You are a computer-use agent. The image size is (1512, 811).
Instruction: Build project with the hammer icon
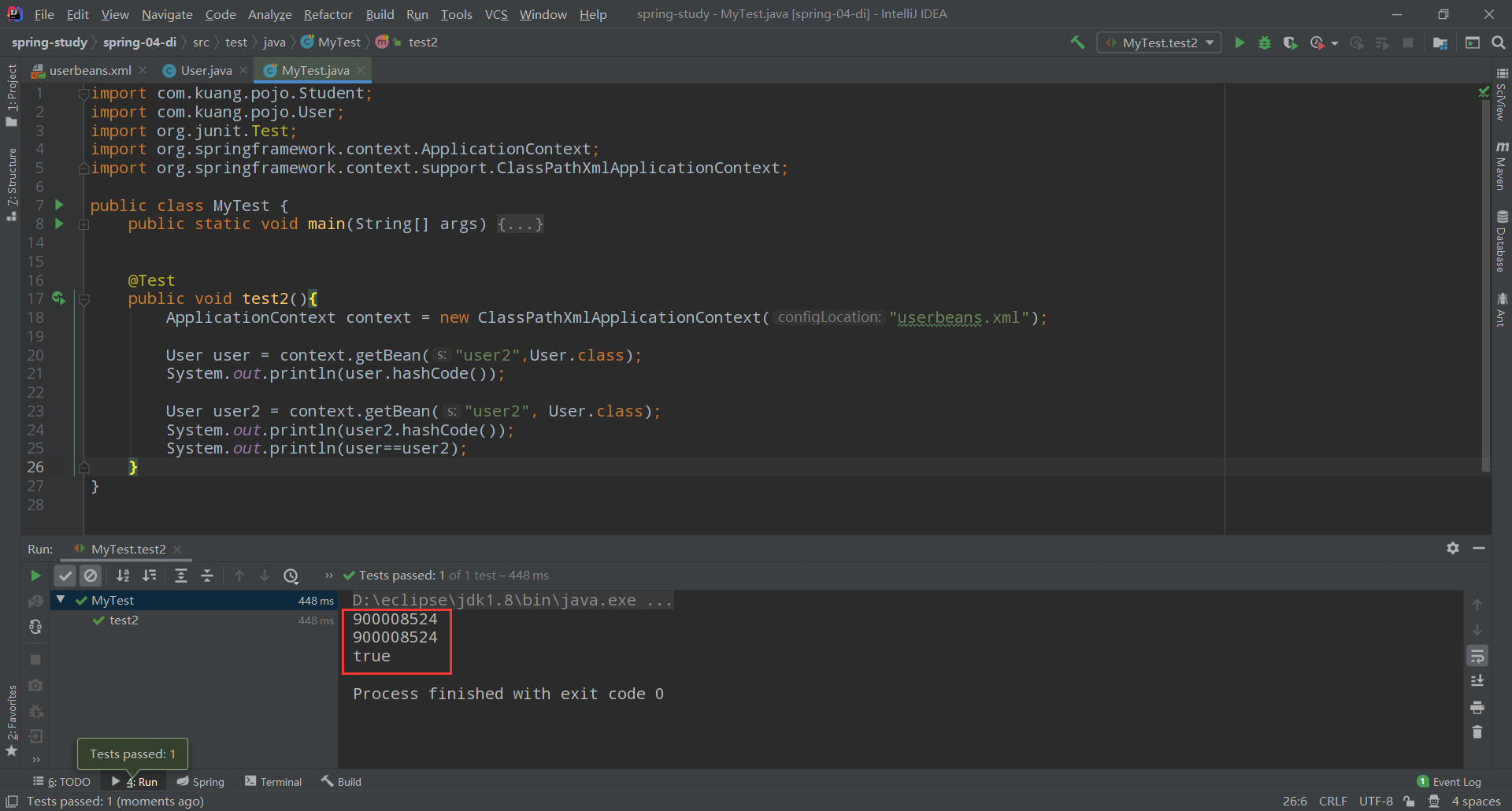[1077, 43]
